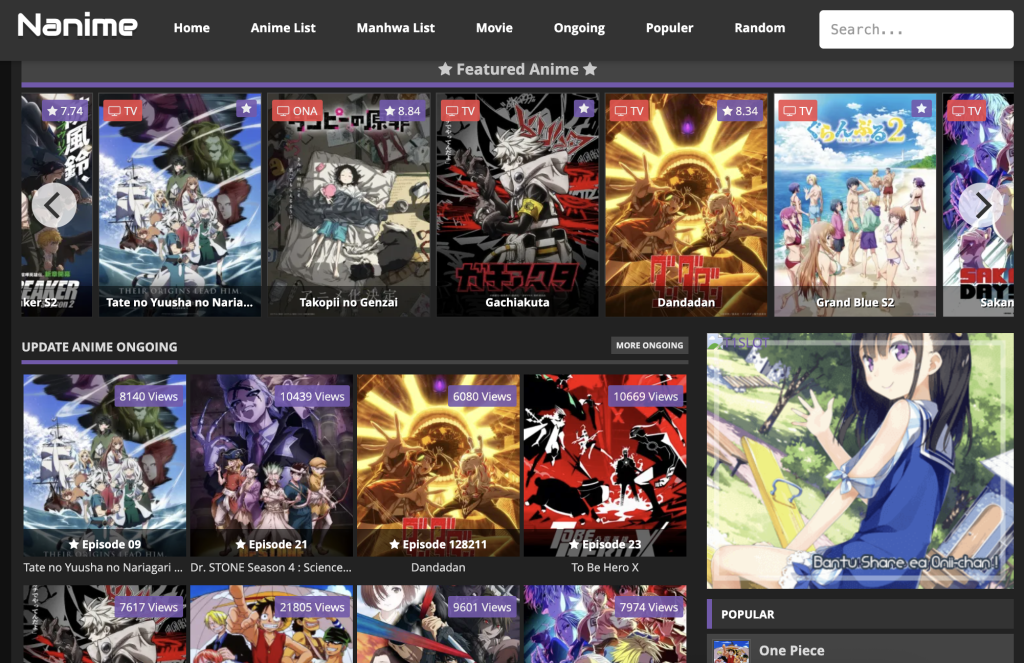Open the Manhwa List page
This screenshot has width=1024, height=663.
pos(395,28)
